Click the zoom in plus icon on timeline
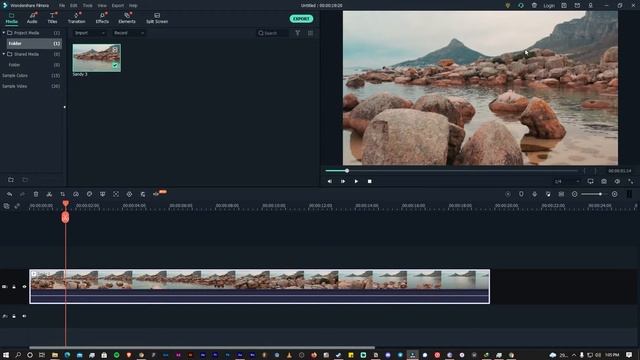Image resolution: width=640 pixels, height=360 pixels. pos(615,194)
